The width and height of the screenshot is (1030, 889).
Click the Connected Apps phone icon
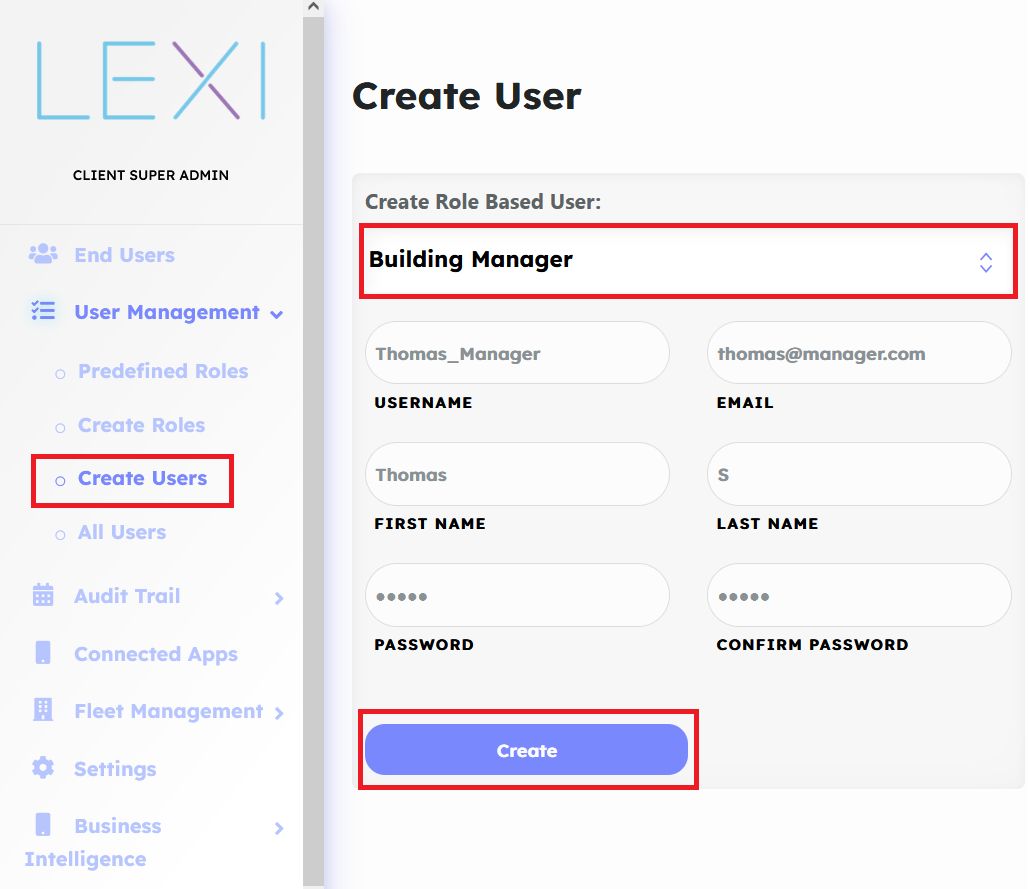pyautogui.click(x=43, y=653)
